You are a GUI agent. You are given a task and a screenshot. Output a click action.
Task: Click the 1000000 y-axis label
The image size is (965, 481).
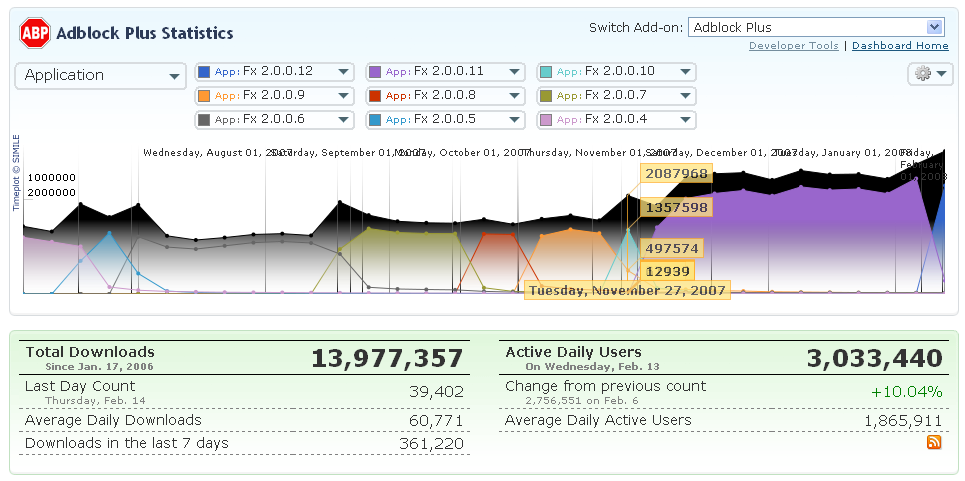pos(52,178)
